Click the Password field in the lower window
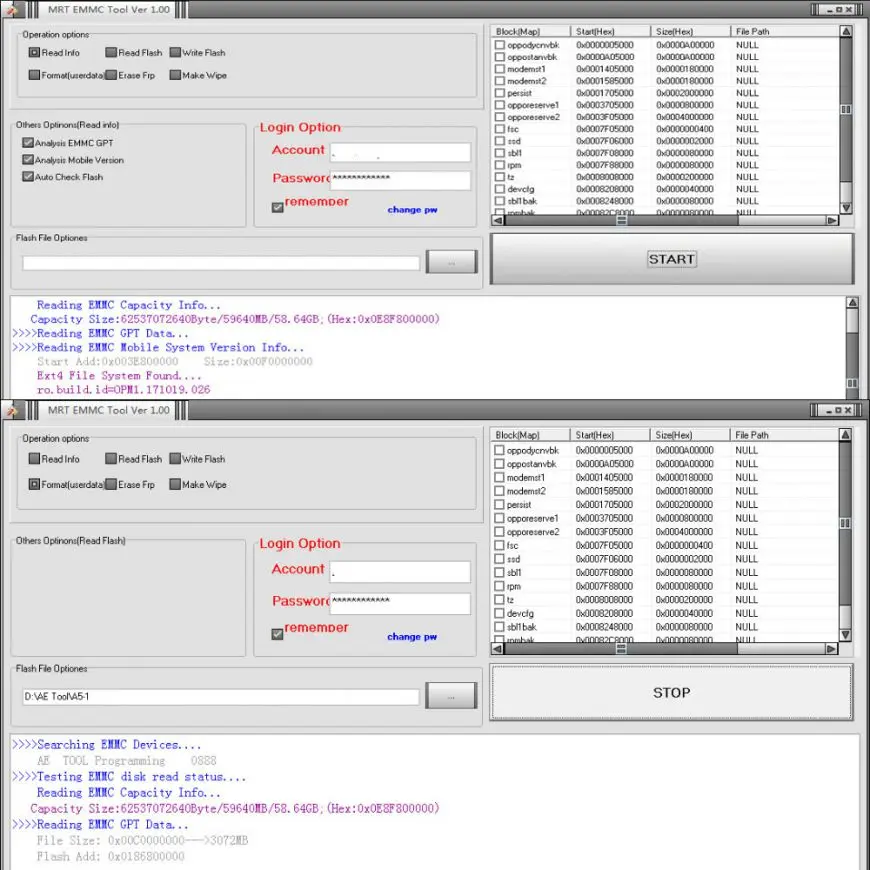Screen dimensions: 870x870 coord(400,604)
